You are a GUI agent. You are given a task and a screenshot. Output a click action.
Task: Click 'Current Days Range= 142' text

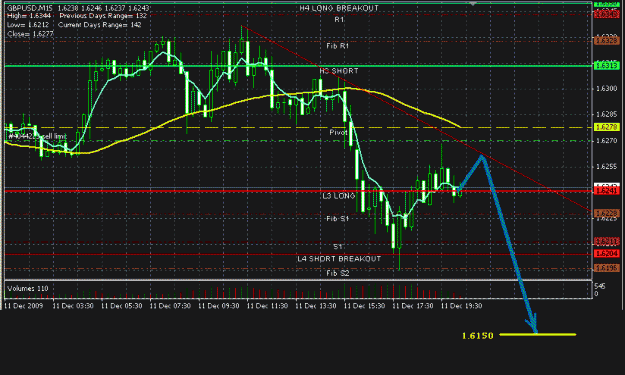click(100, 25)
